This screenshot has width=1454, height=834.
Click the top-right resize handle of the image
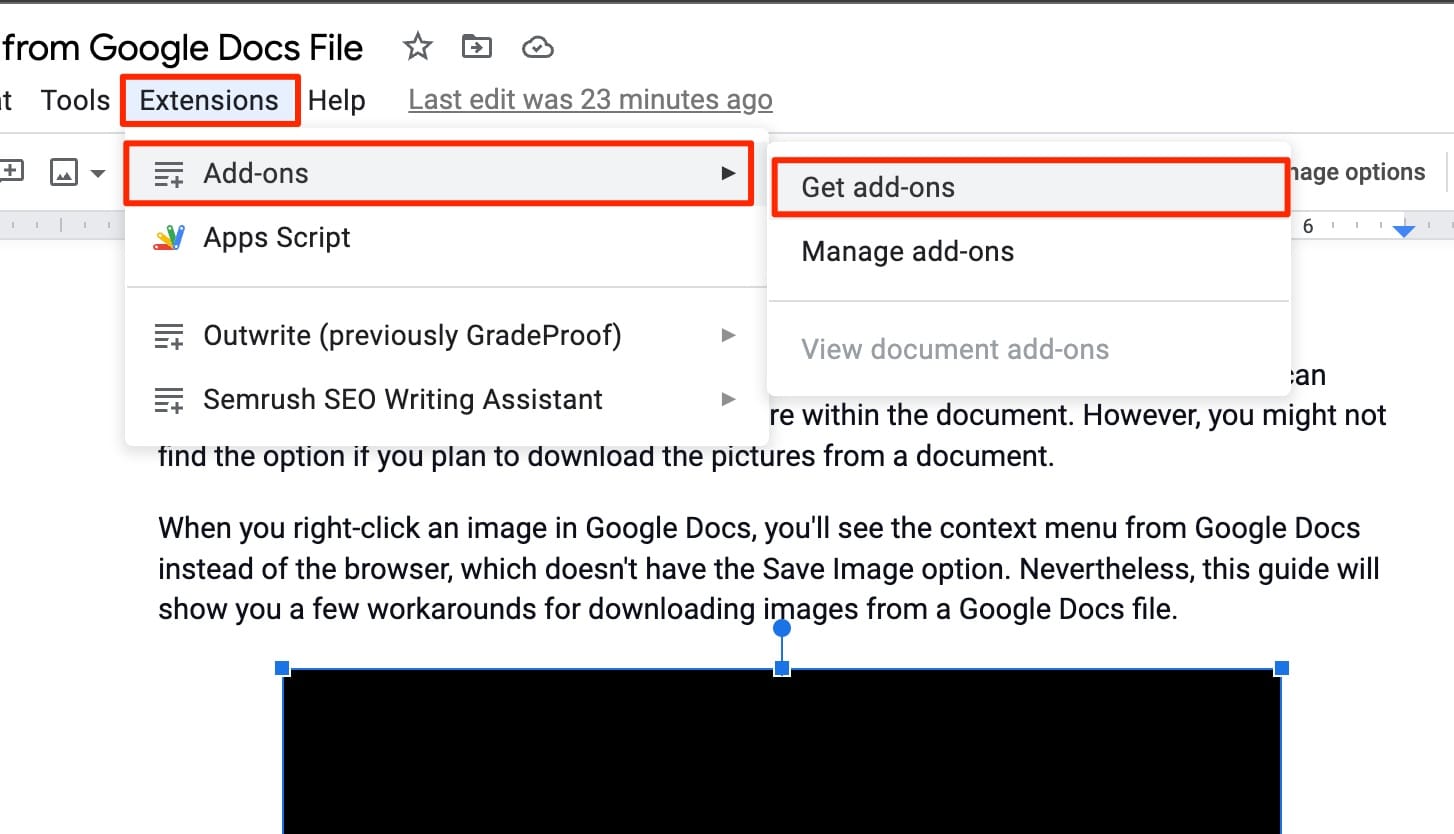[x=1281, y=667]
